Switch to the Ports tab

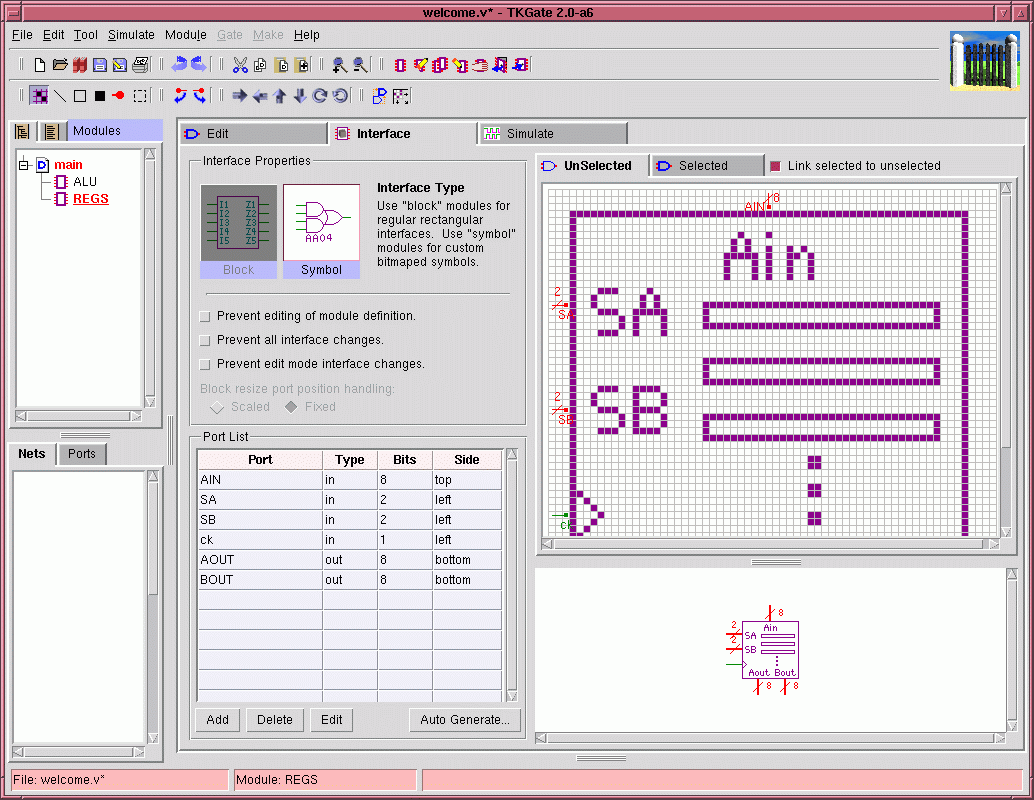click(x=82, y=454)
